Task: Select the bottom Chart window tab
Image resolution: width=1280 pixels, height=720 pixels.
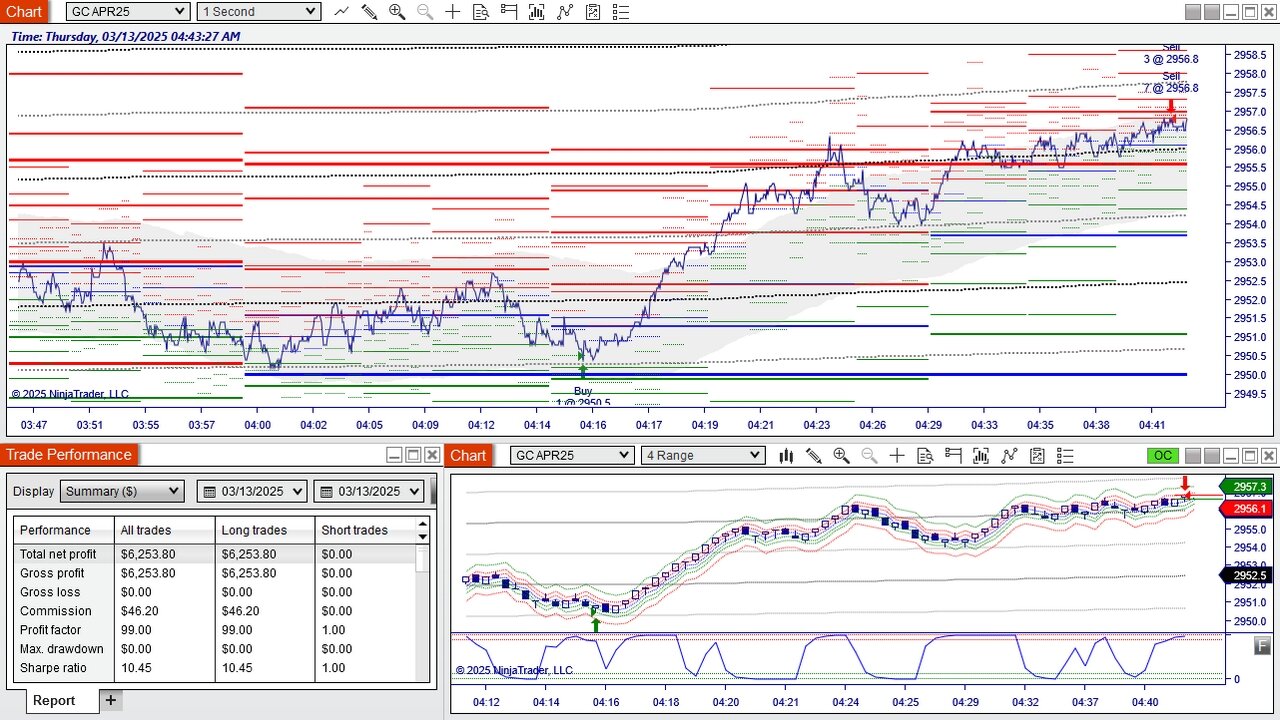Action: click(468, 455)
